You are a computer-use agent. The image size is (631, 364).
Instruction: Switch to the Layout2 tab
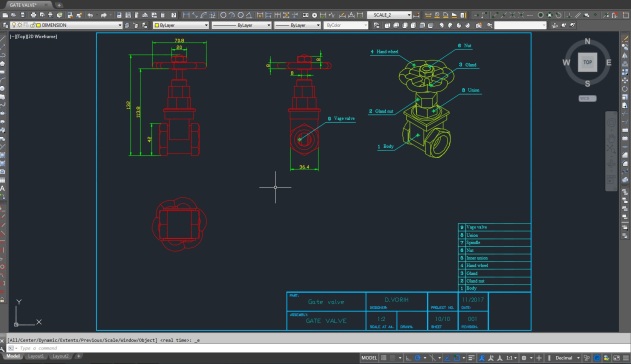tap(60, 356)
